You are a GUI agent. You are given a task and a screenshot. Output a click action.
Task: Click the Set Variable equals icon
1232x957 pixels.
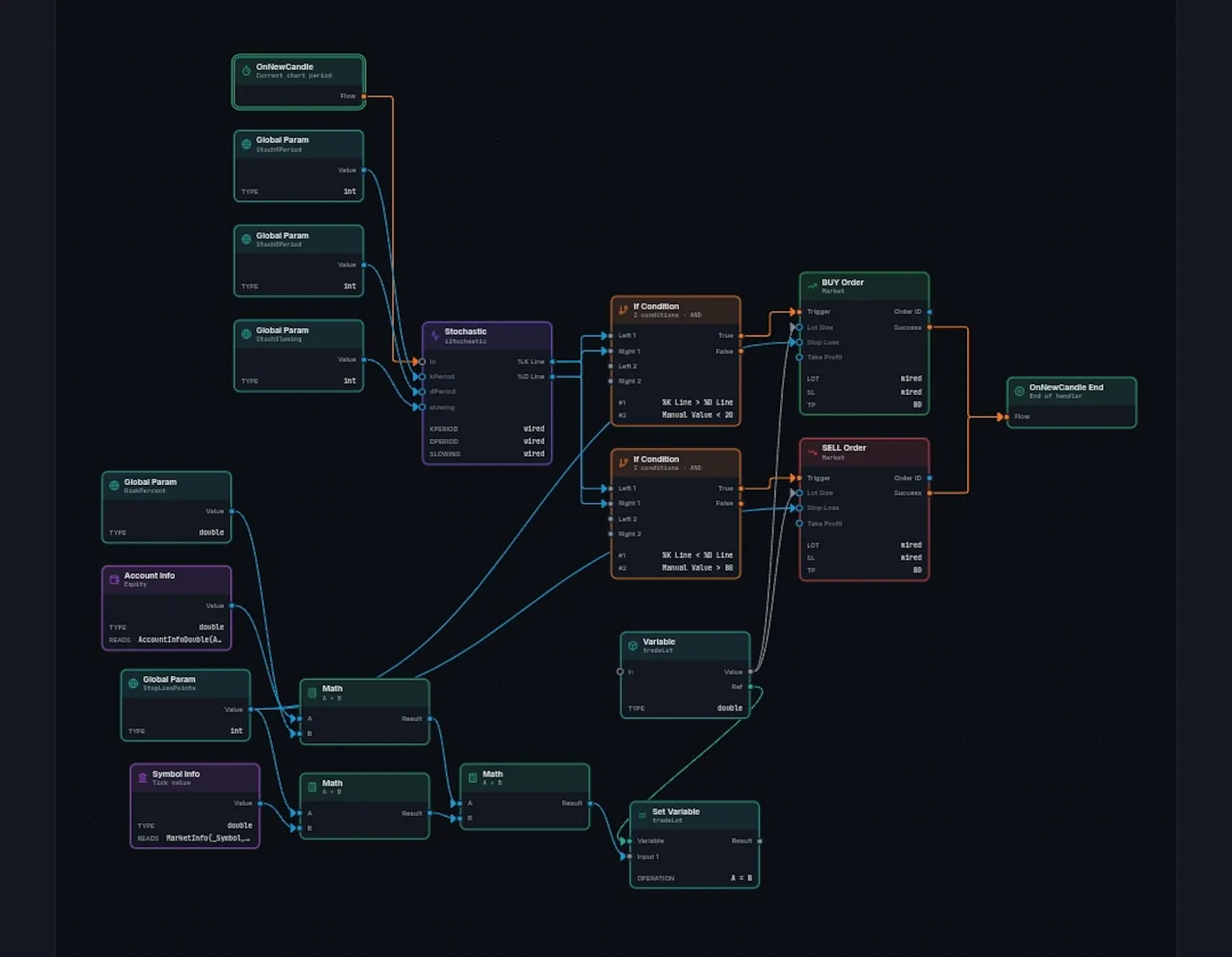[x=642, y=815]
